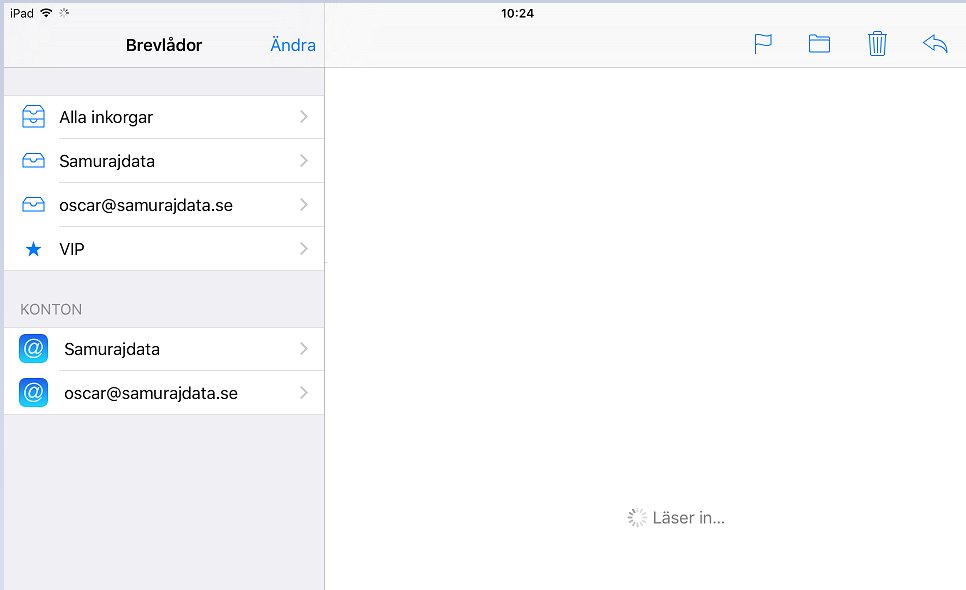Click the @ icon of Samurajdata account
Viewport: 966px width, 590px height.
click(33, 349)
